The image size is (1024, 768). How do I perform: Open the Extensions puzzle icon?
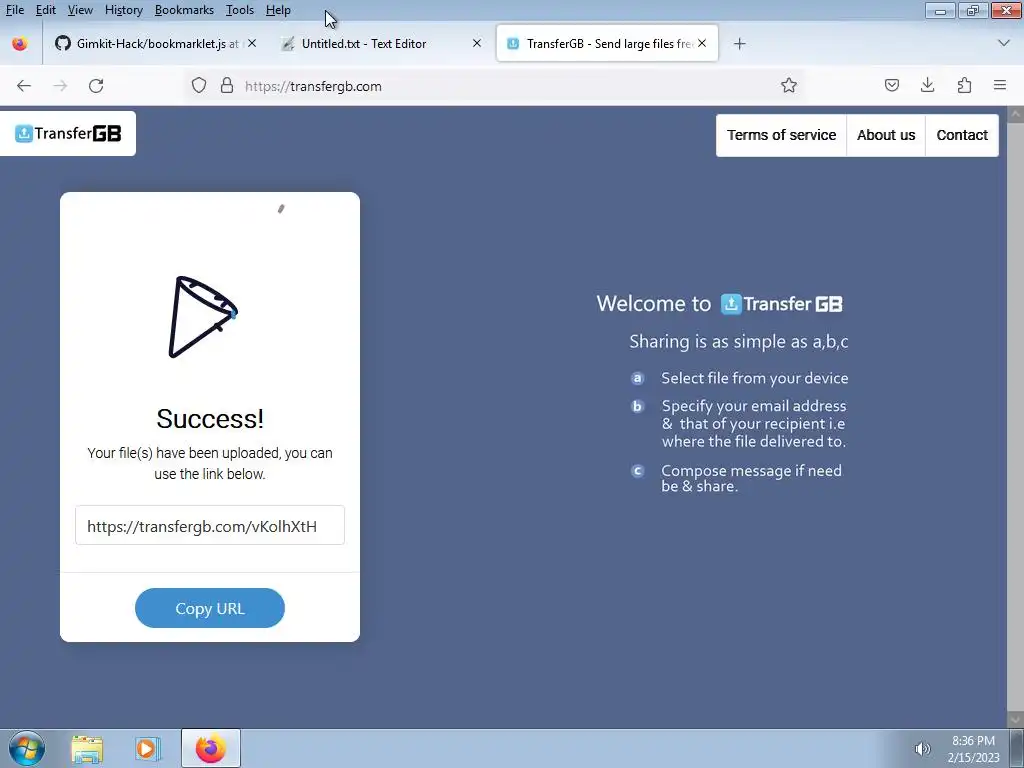(964, 85)
